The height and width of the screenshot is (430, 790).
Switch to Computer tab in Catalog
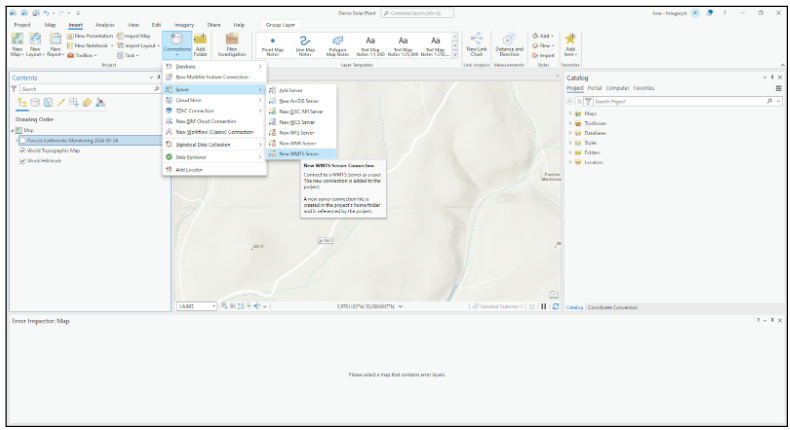click(617, 88)
